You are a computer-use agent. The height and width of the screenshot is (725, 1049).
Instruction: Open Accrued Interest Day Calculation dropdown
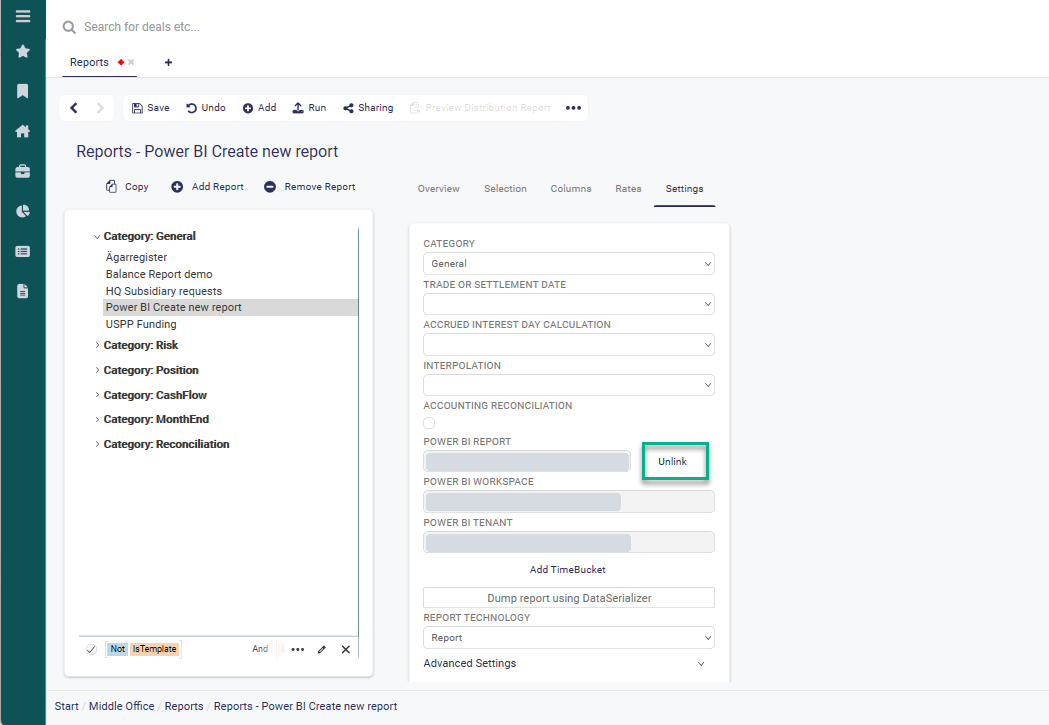pos(569,344)
